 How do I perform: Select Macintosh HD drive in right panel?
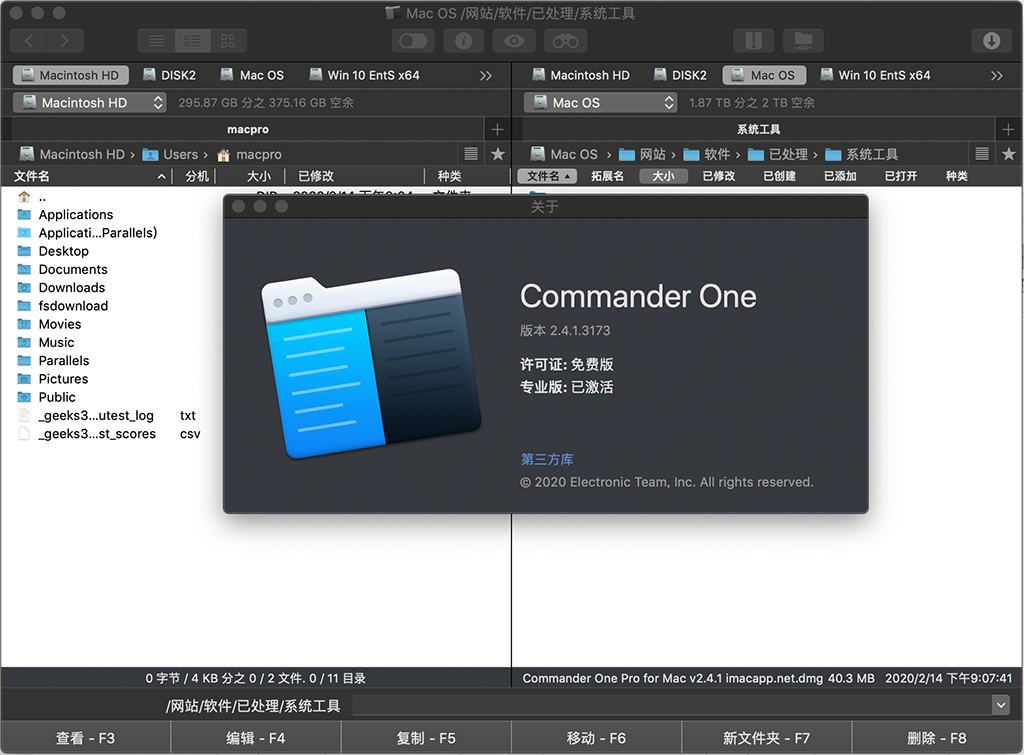click(581, 75)
